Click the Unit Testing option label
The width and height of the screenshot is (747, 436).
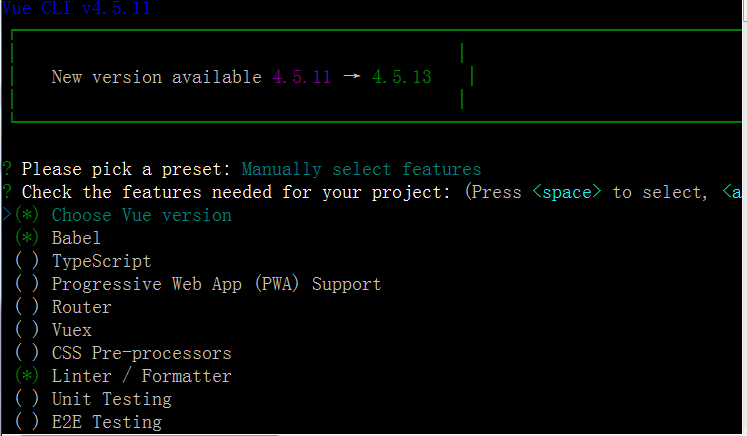coord(111,399)
